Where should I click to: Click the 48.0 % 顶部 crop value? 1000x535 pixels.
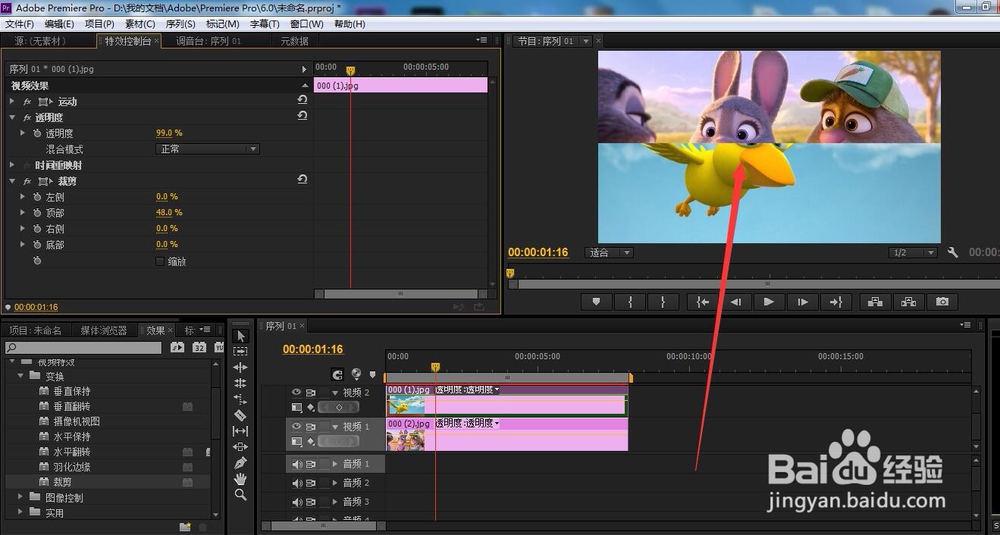click(x=169, y=212)
